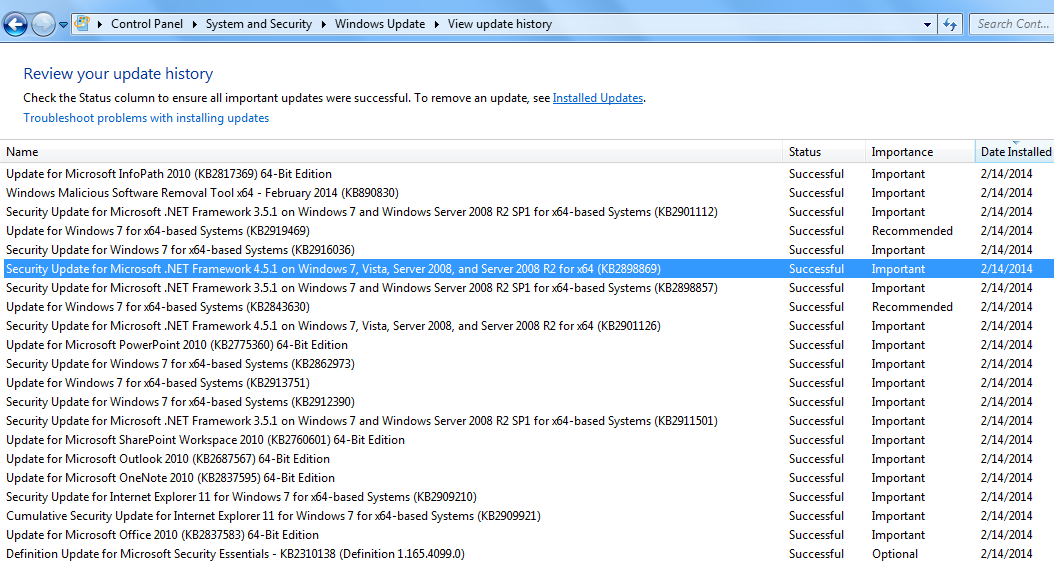Image resolution: width=1054 pixels, height=563 pixels.
Task: Select the .NET Framework 4.5.1 KB2901126 row
Action: click(x=527, y=326)
